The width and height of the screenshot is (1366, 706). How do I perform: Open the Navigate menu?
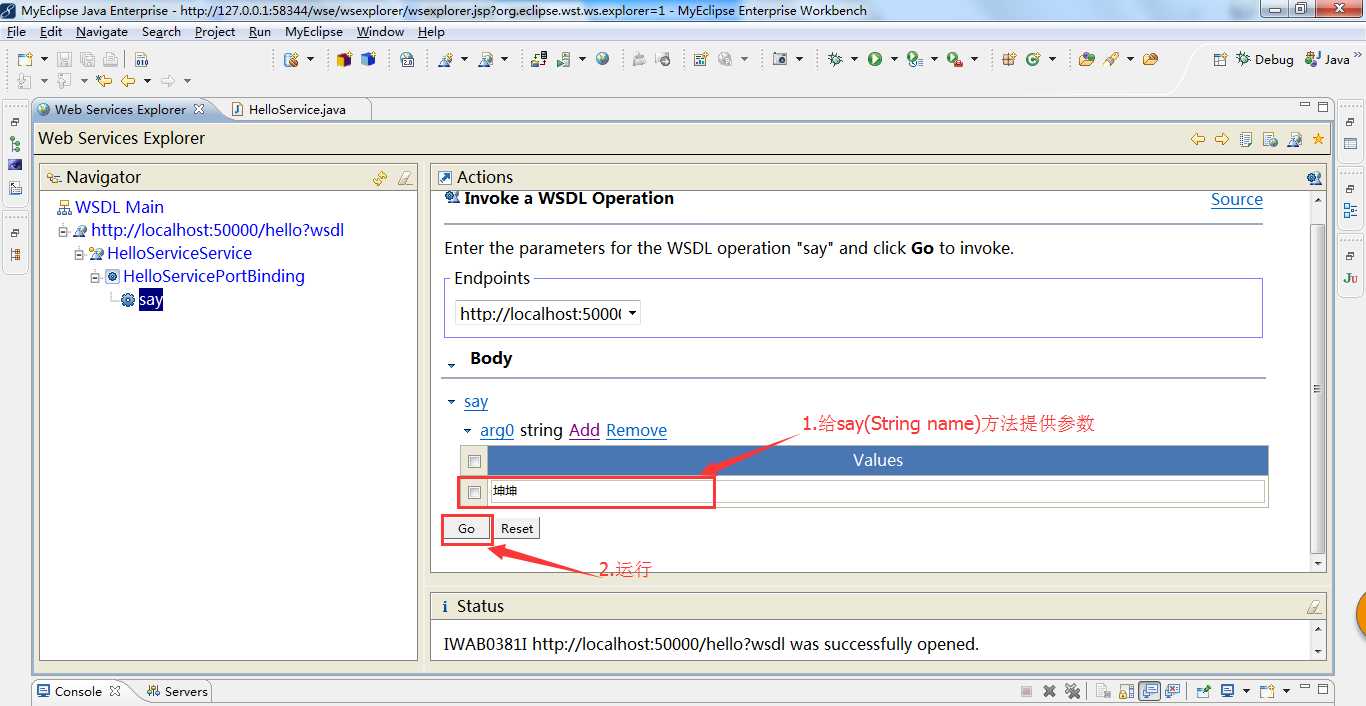coord(102,32)
